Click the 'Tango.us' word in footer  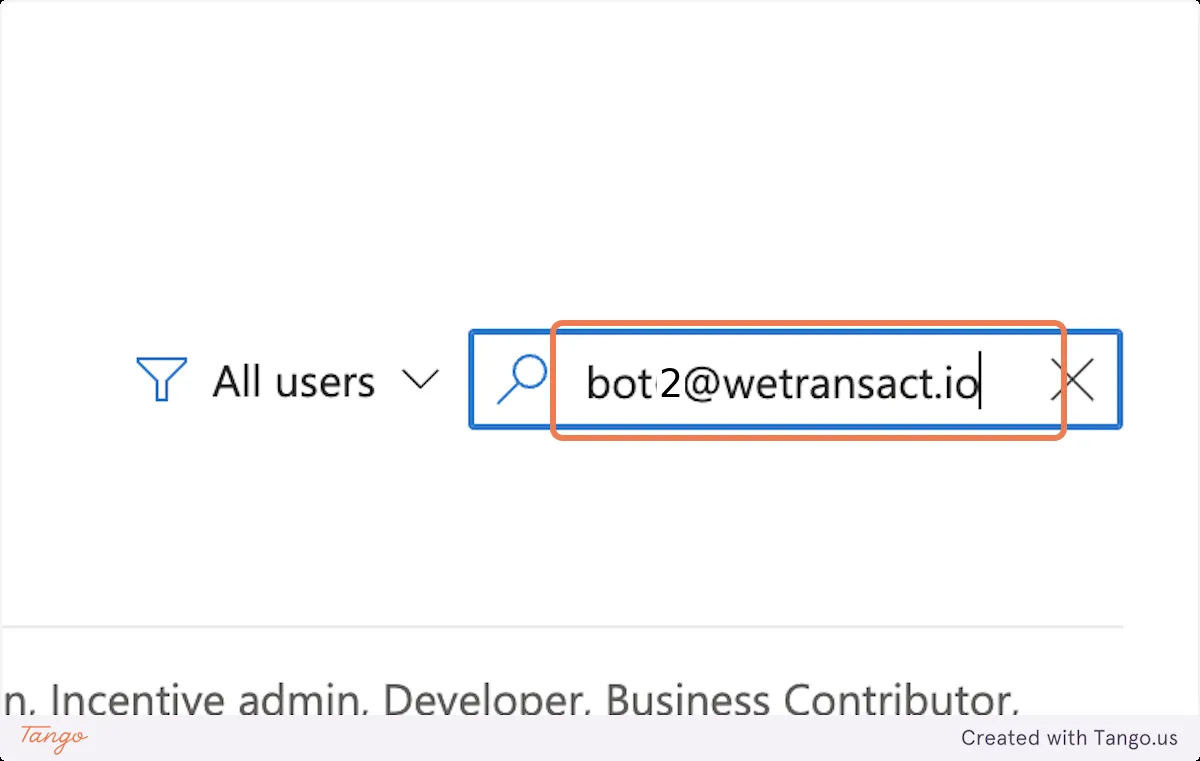[x=1136, y=738]
